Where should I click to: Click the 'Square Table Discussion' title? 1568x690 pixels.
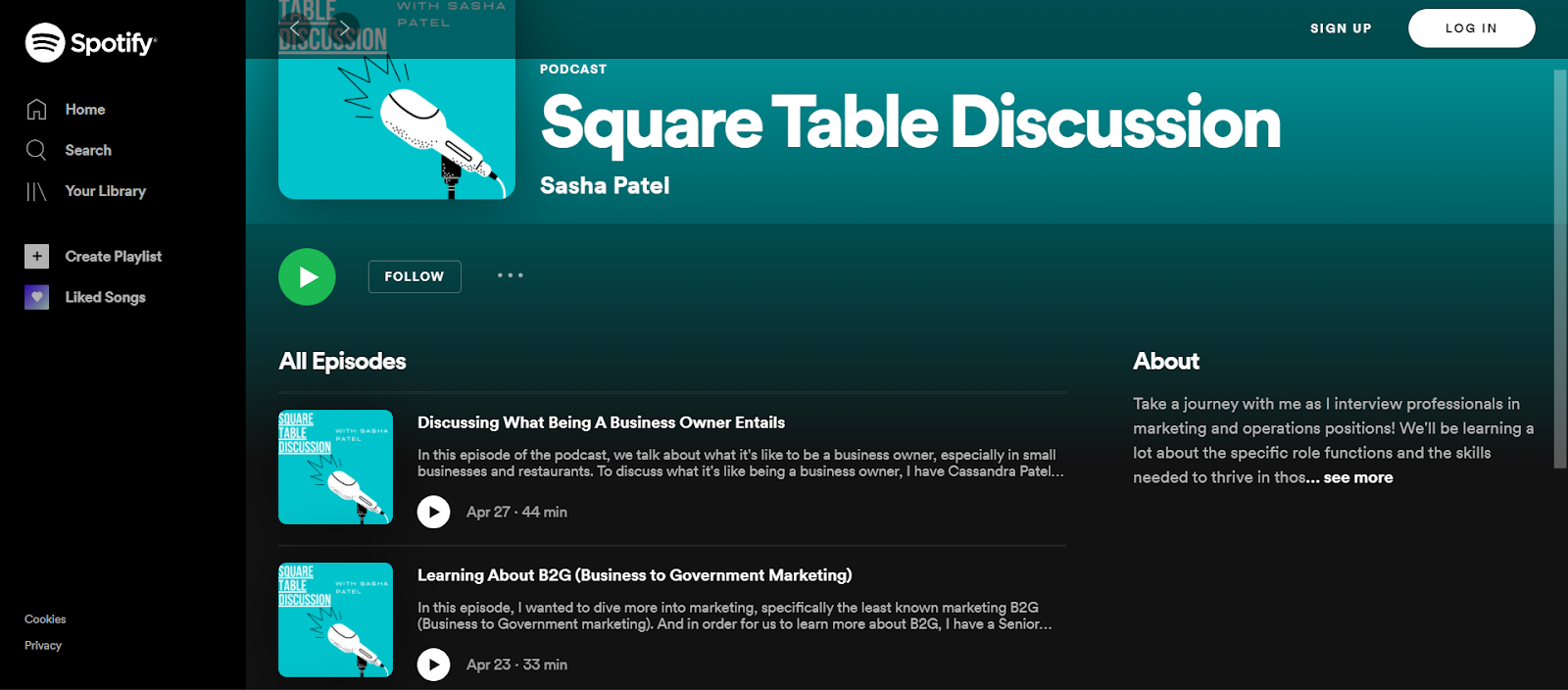(910, 123)
